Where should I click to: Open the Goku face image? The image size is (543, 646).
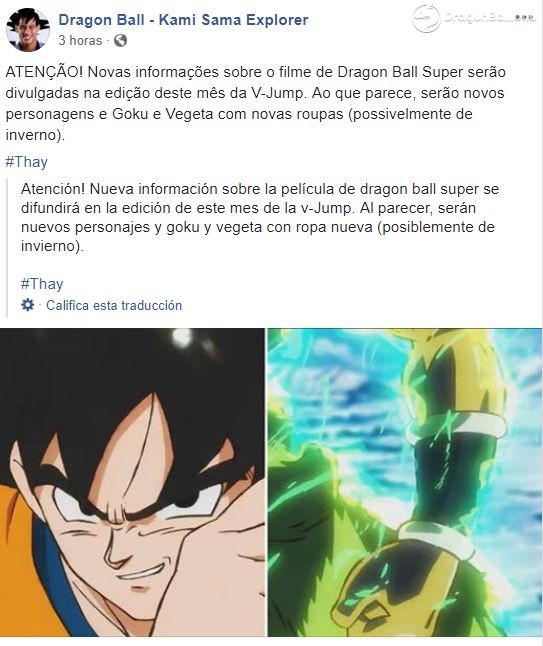(x=132, y=482)
